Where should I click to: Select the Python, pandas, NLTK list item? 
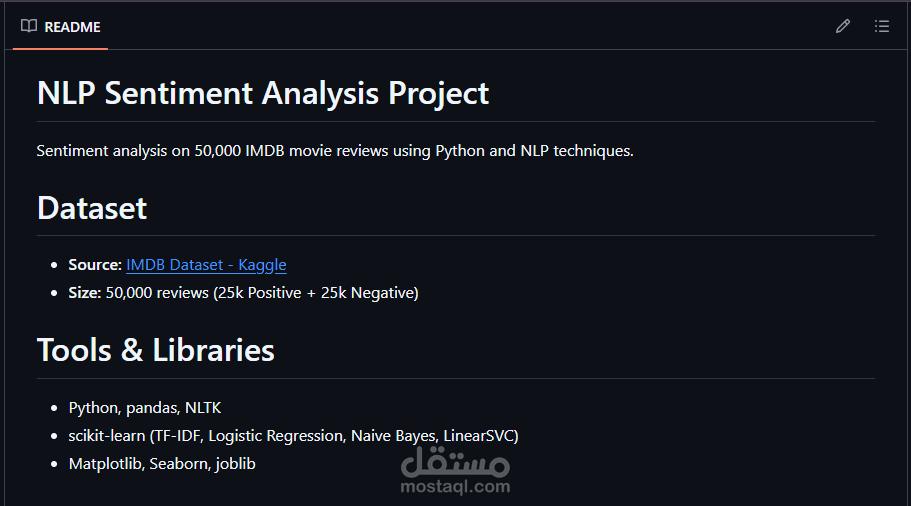145,408
